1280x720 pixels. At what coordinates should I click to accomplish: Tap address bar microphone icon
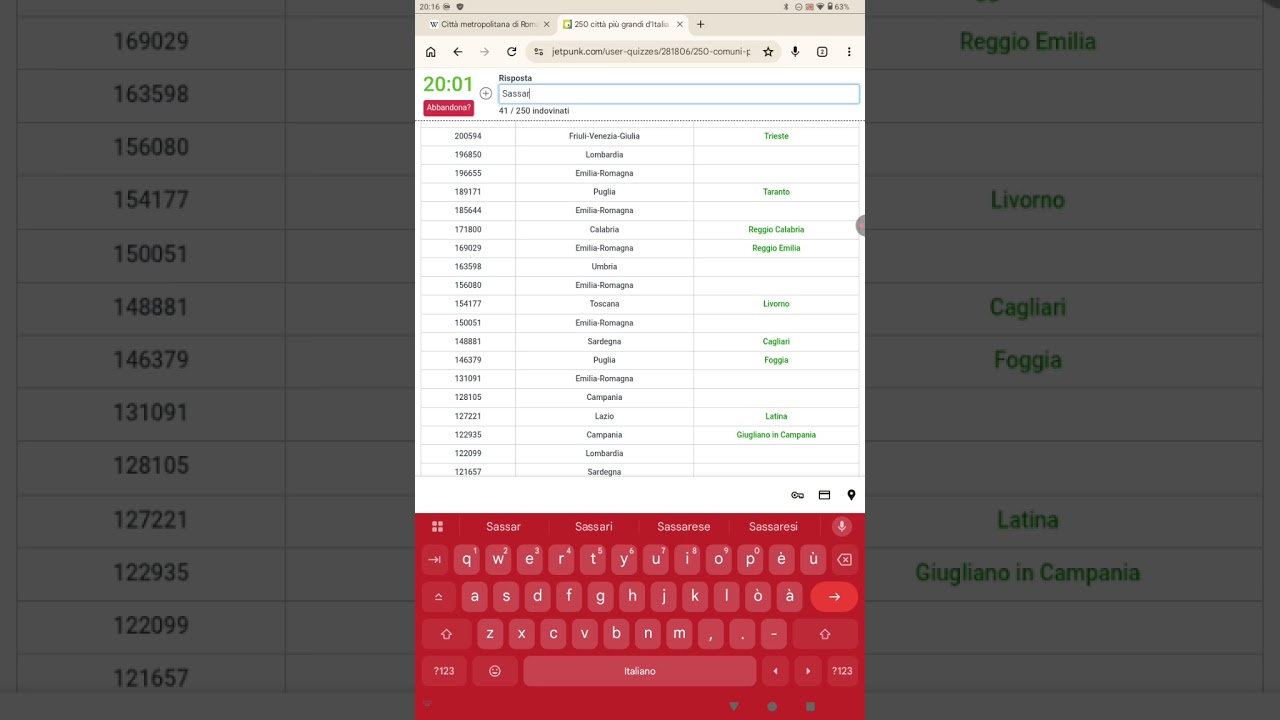[x=795, y=52]
